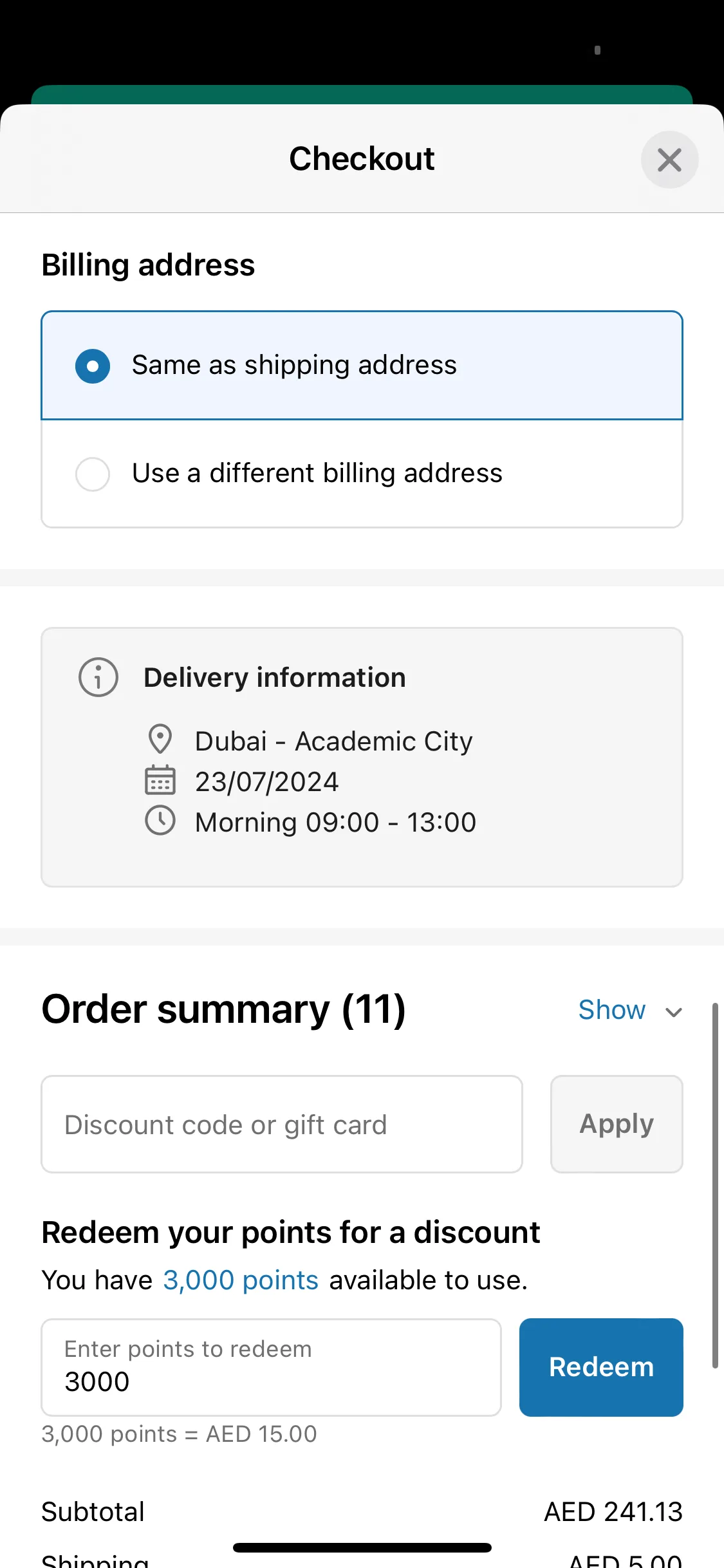The image size is (724, 1568).
Task: Tap the home indicator bar at bottom
Action: click(362, 1547)
